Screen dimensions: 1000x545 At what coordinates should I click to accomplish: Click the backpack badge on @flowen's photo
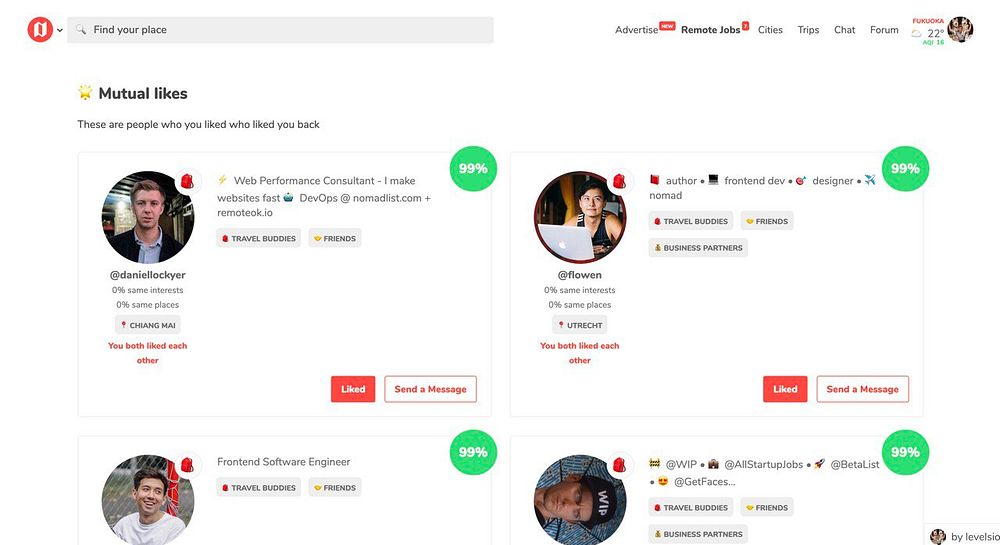[x=619, y=181]
